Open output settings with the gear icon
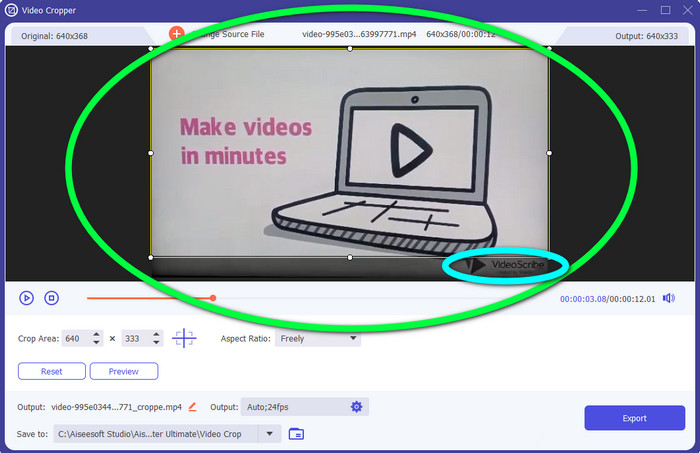Screen dimensions: 700x453 [x=356, y=407]
